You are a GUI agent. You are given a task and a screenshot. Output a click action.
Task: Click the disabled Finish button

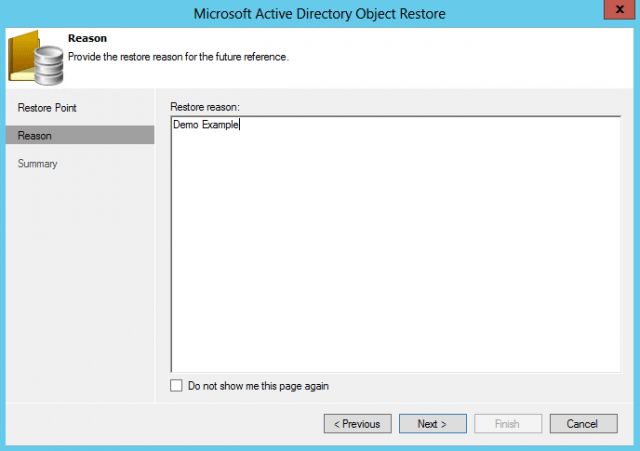tap(508, 424)
